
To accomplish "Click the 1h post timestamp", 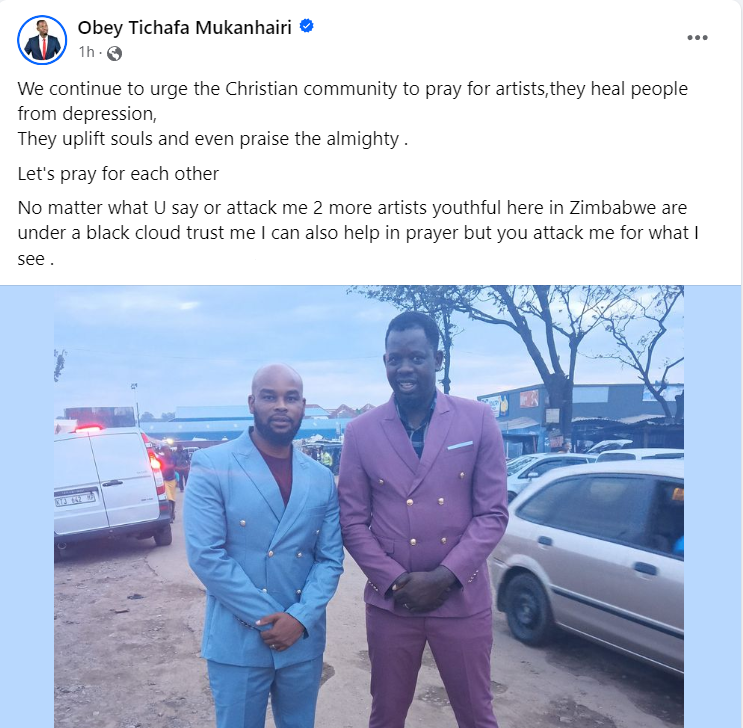I will [x=87, y=52].
